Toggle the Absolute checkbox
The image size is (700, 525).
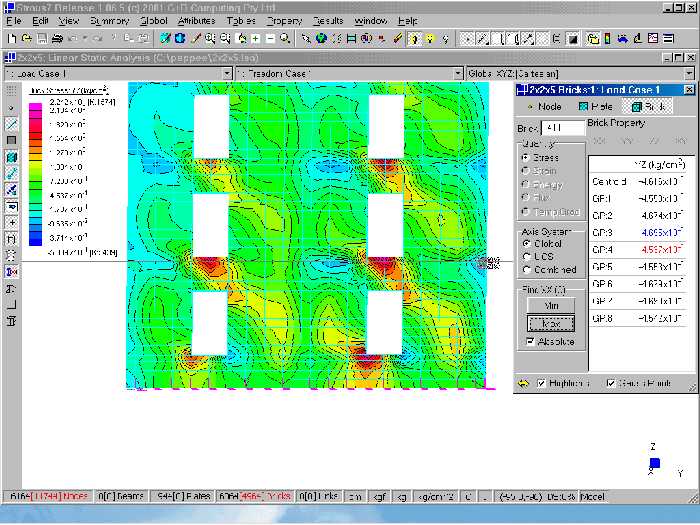click(x=530, y=342)
